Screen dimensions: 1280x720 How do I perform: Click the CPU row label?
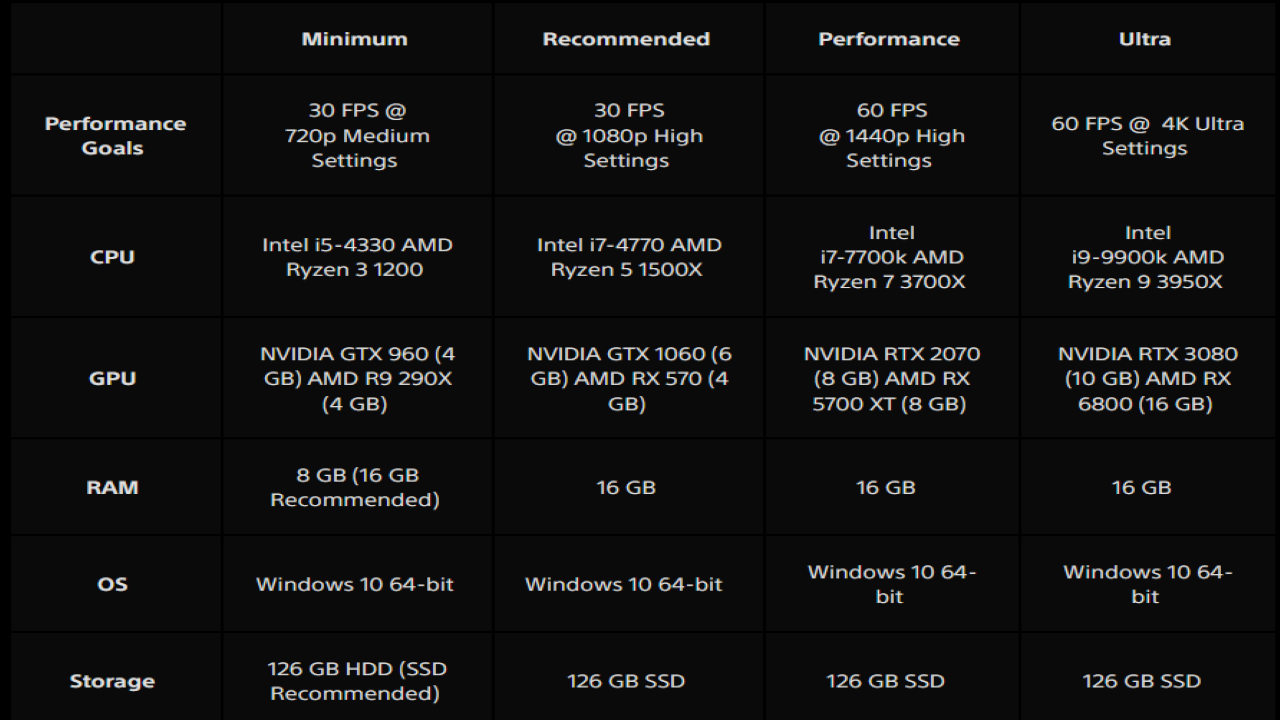[x=112, y=257]
